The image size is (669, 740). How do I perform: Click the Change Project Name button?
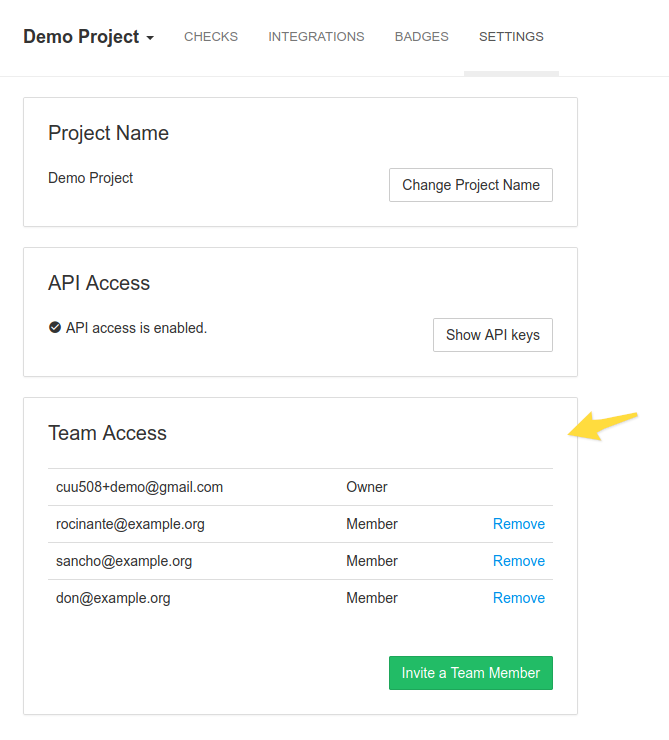[x=470, y=185]
